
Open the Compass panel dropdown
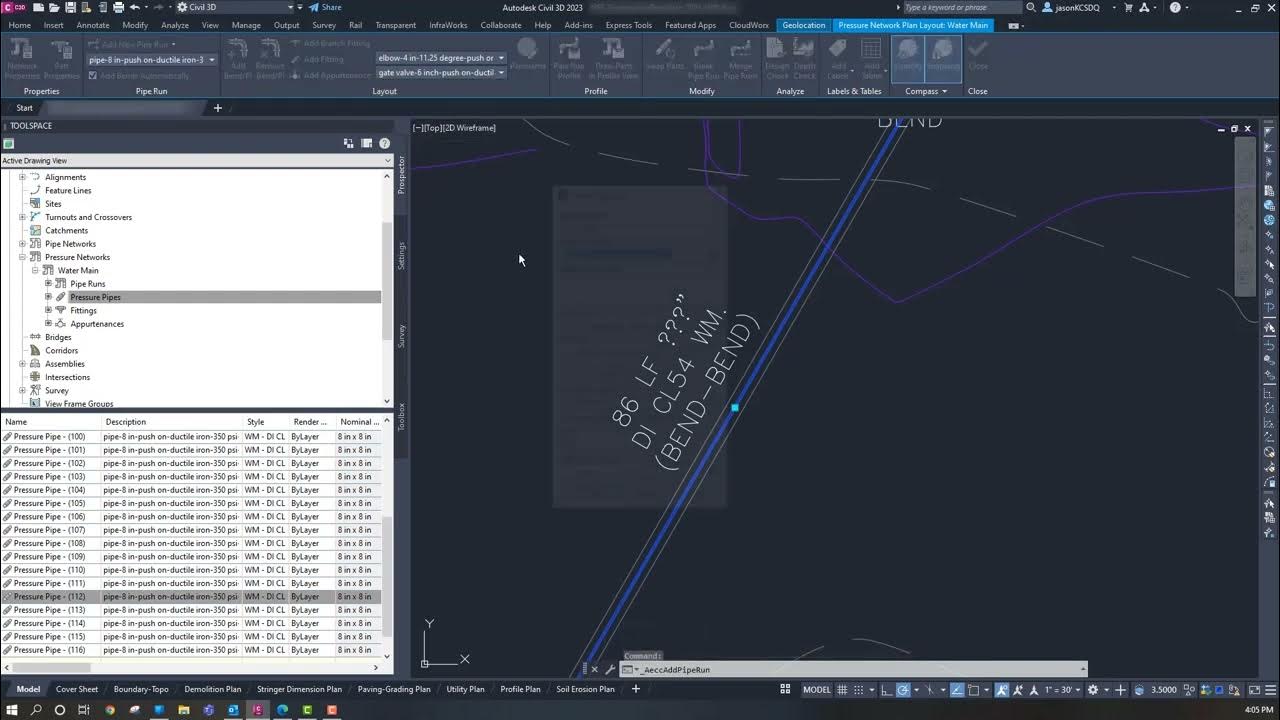pos(926,91)
